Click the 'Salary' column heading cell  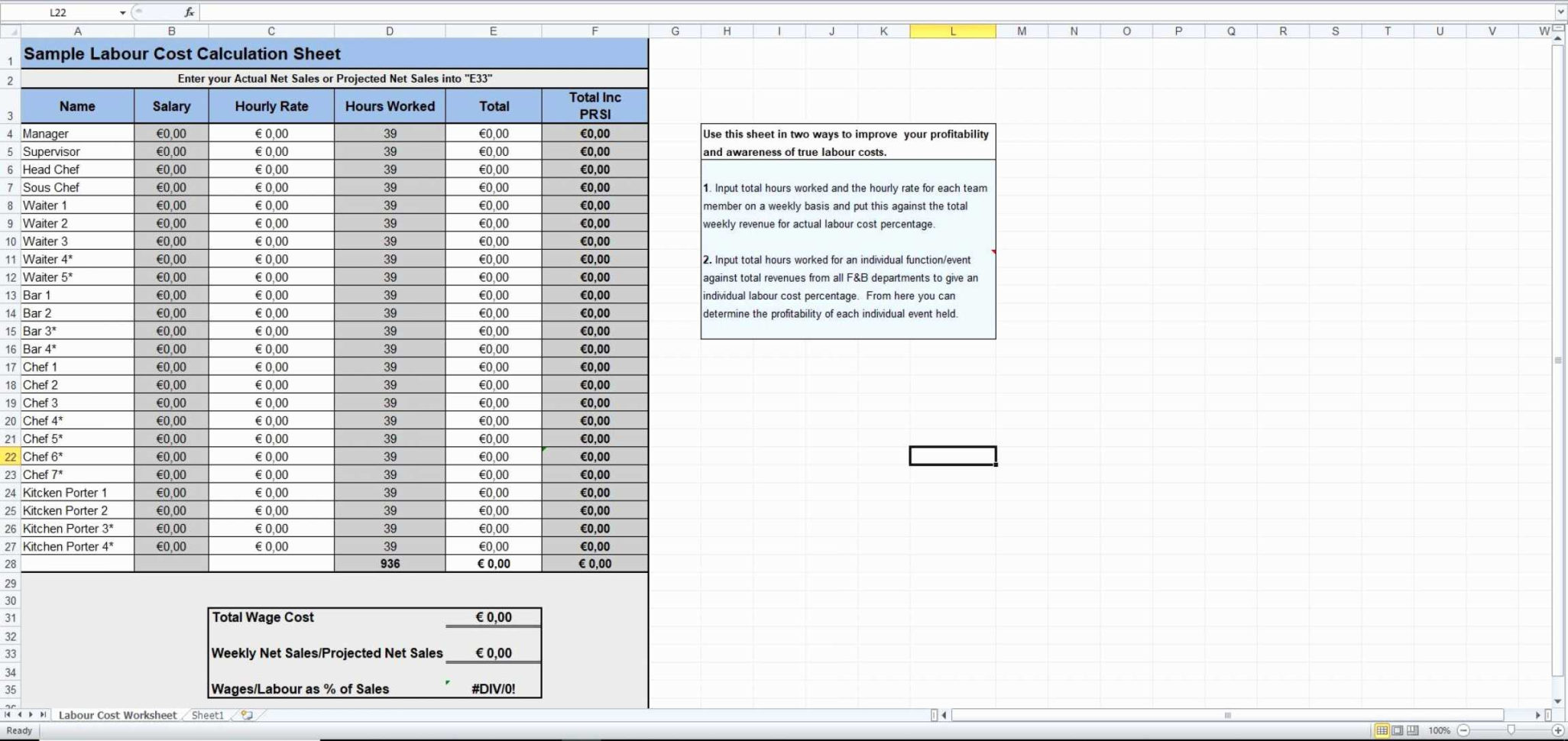tap(171, 106)
